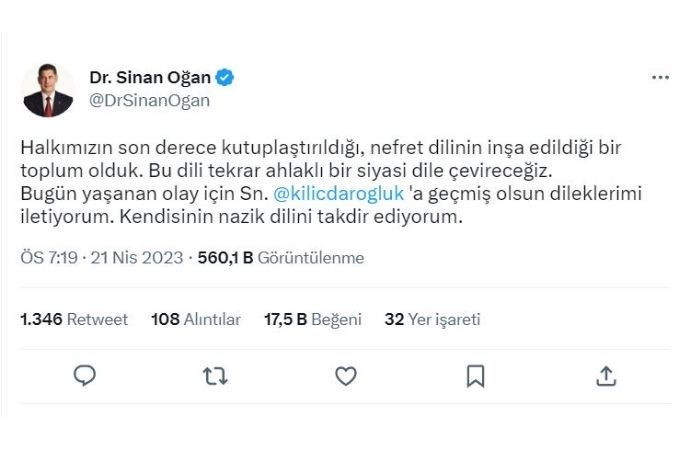
Task: Click the blue verified badge
Action: click(x=227, y=78)
